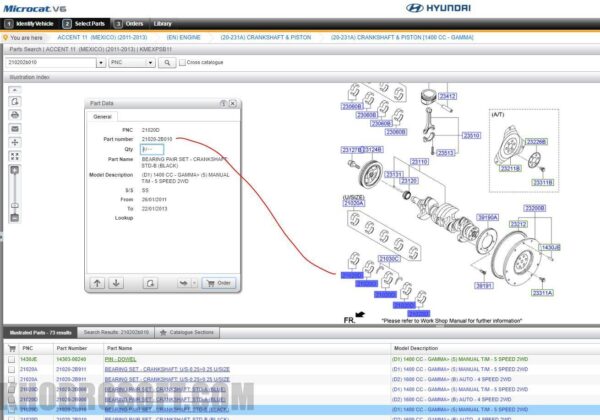
Task: Select callout 39191 on the diagram
Action: (x=484, y=285)
